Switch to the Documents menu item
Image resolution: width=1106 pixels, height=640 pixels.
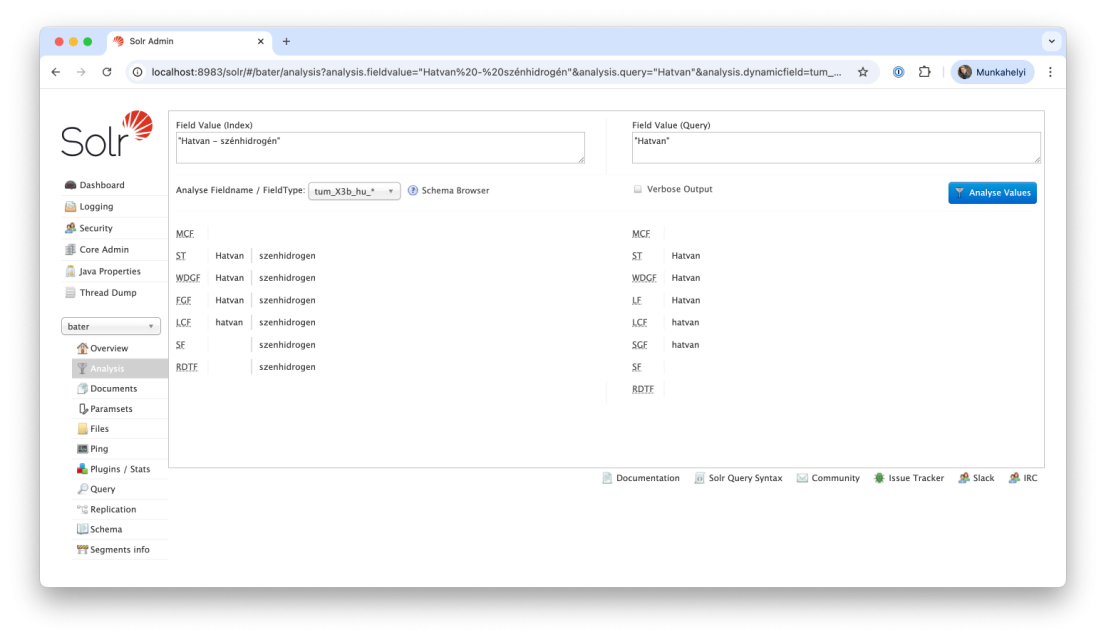tap(113, 388)
